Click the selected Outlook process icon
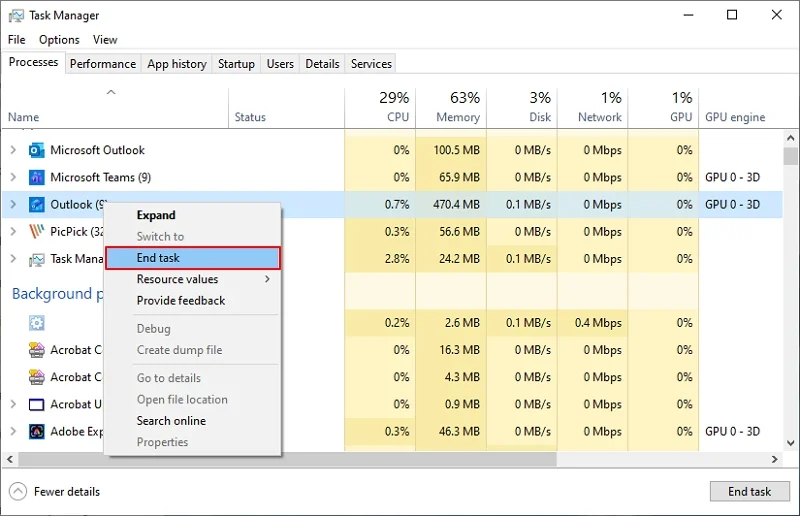800x516 pixels. (37, 205)
